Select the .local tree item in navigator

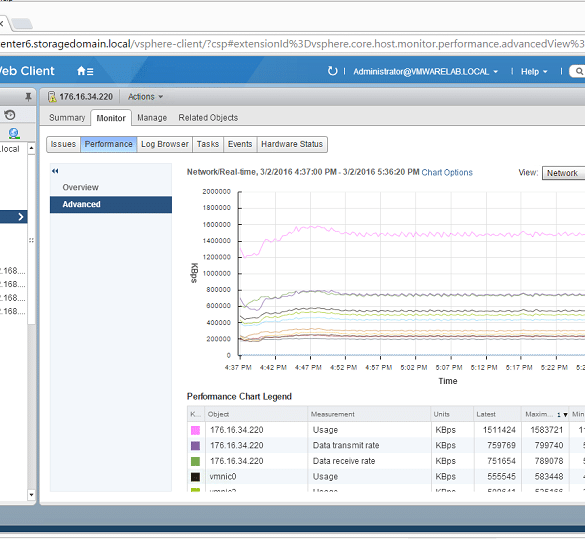tap(10, 149)
